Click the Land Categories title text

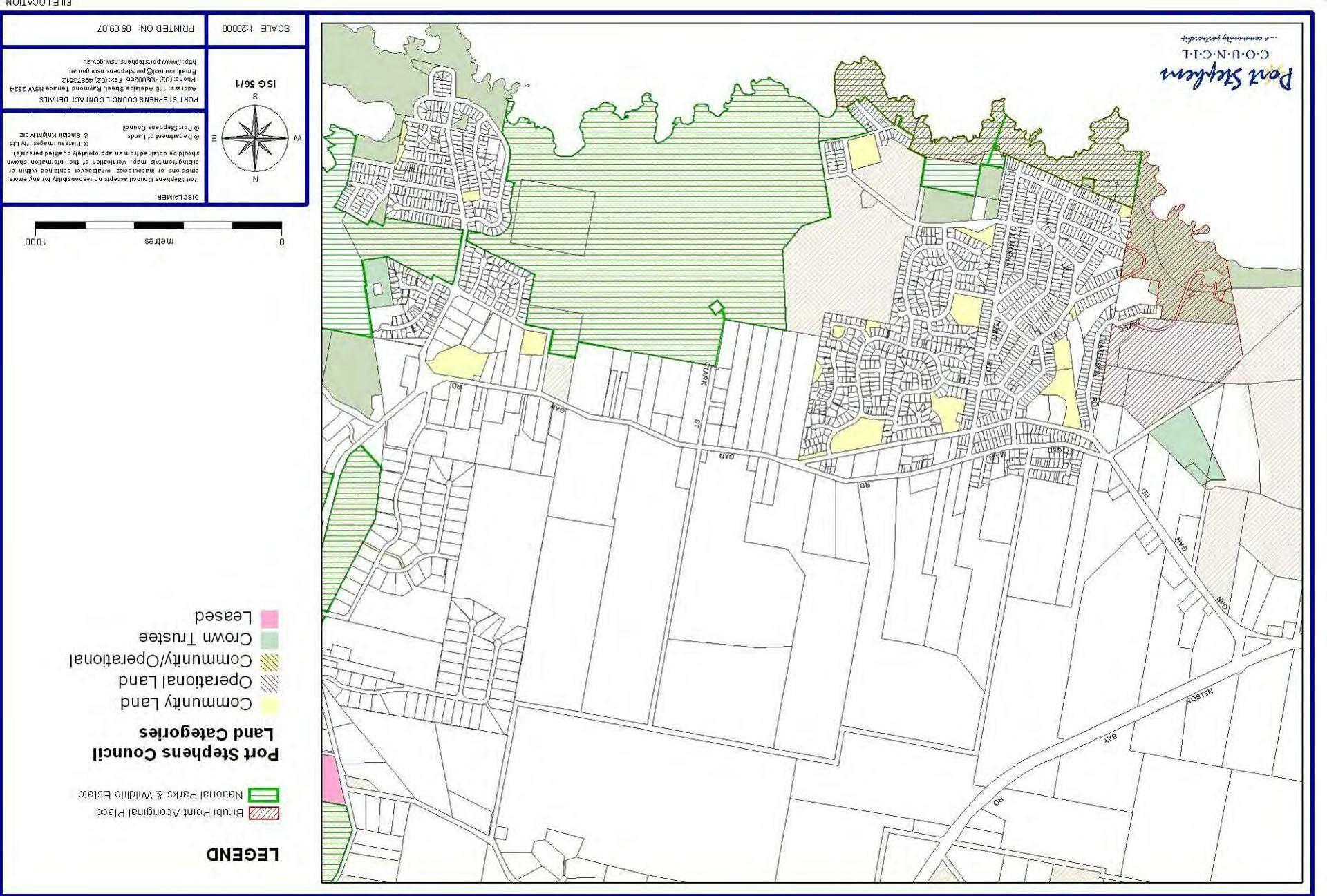click(x=206, y=733)
